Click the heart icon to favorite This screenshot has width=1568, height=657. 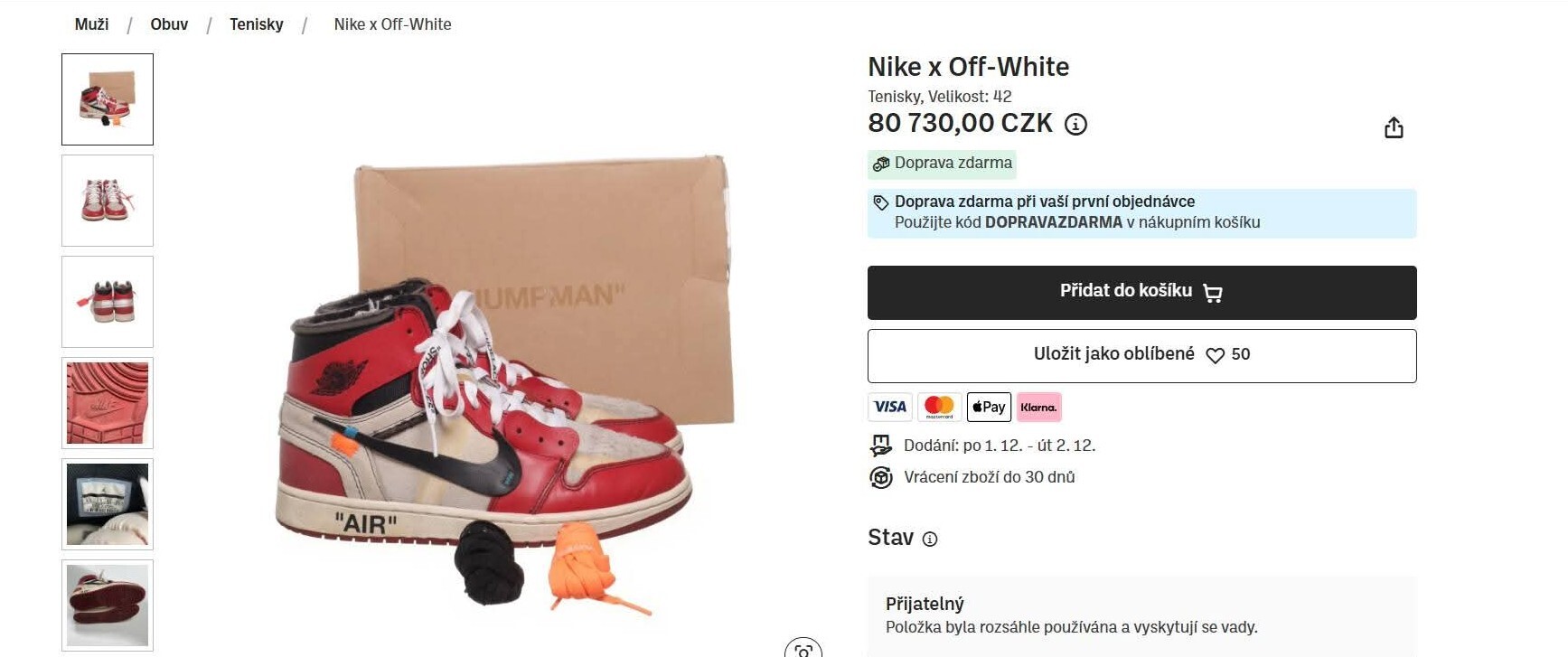[1215, 355]
